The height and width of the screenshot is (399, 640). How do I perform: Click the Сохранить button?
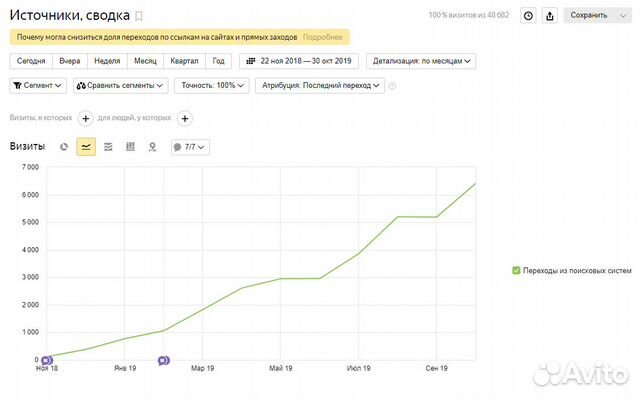tap(589, 16)
